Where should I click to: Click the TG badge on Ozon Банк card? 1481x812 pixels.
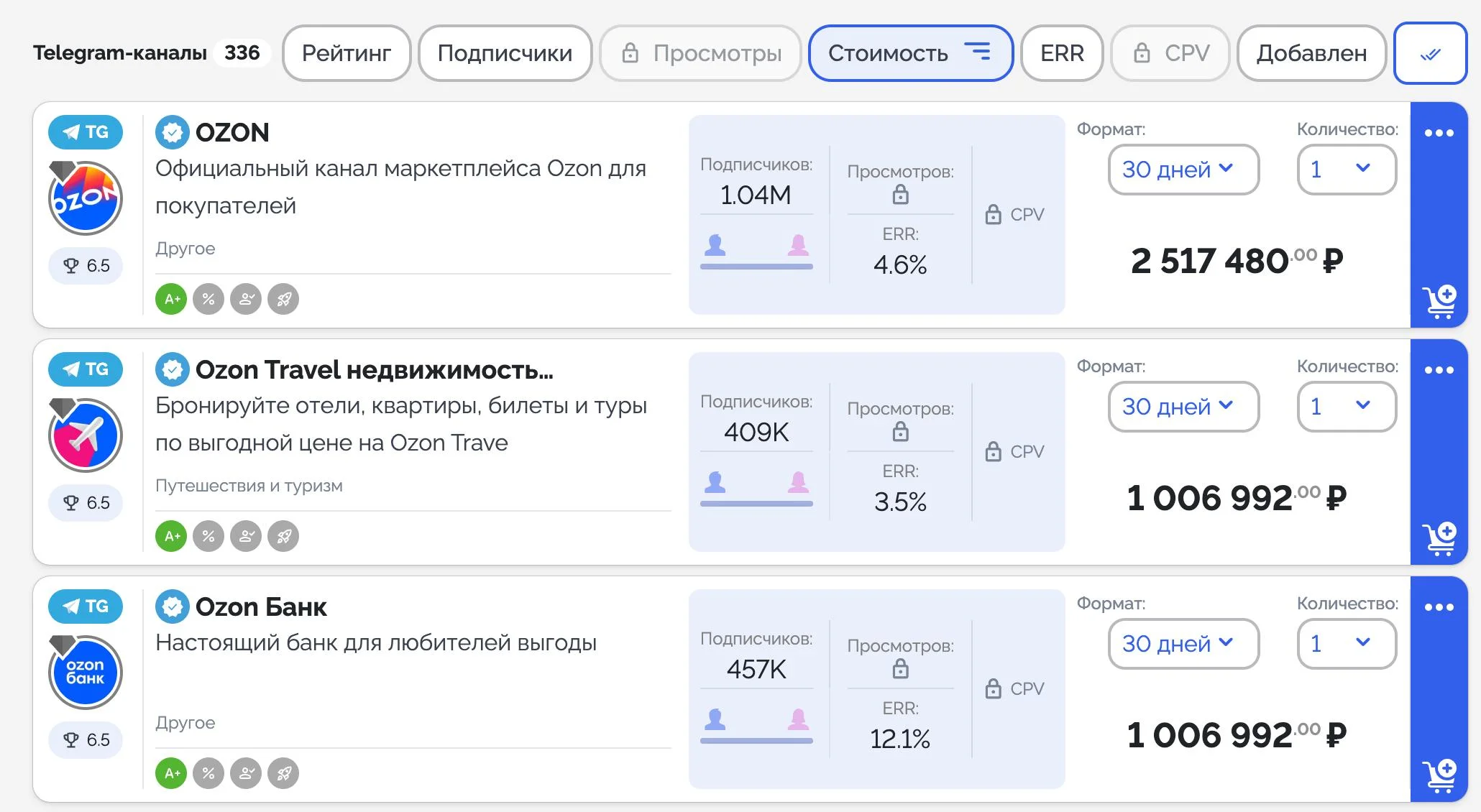tap(86, 606)
